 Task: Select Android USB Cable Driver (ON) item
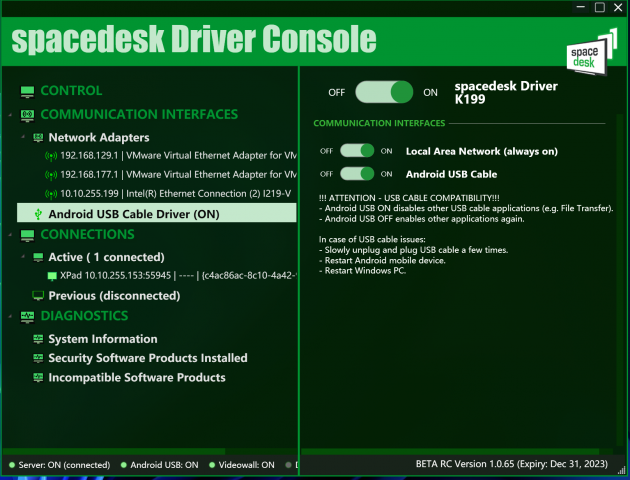(133, 214)
